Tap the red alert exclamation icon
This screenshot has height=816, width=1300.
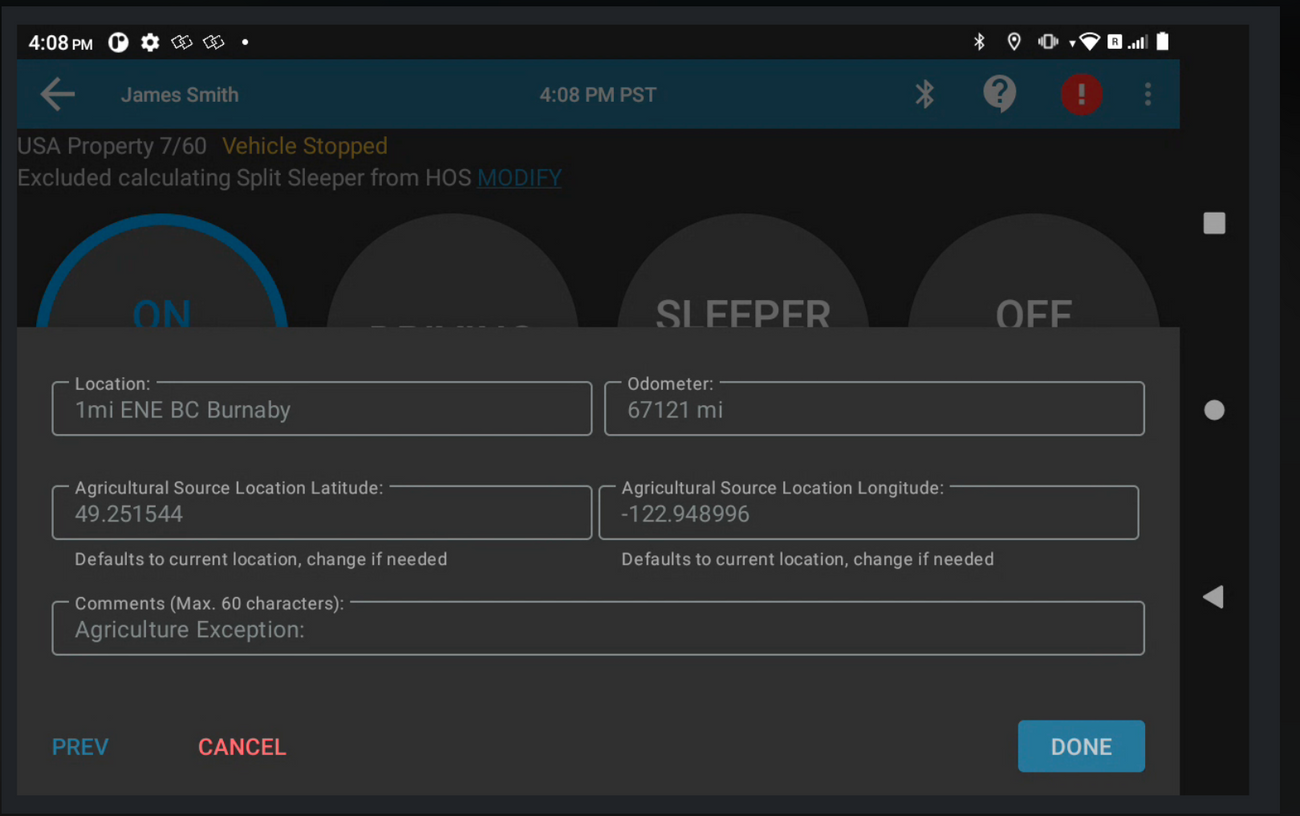1081,95
